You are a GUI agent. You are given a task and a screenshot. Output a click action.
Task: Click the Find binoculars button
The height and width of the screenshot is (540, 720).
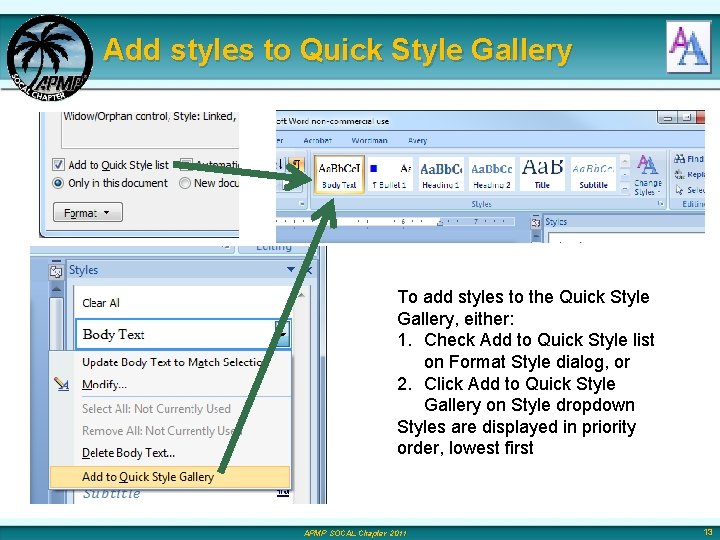(688, 159)
